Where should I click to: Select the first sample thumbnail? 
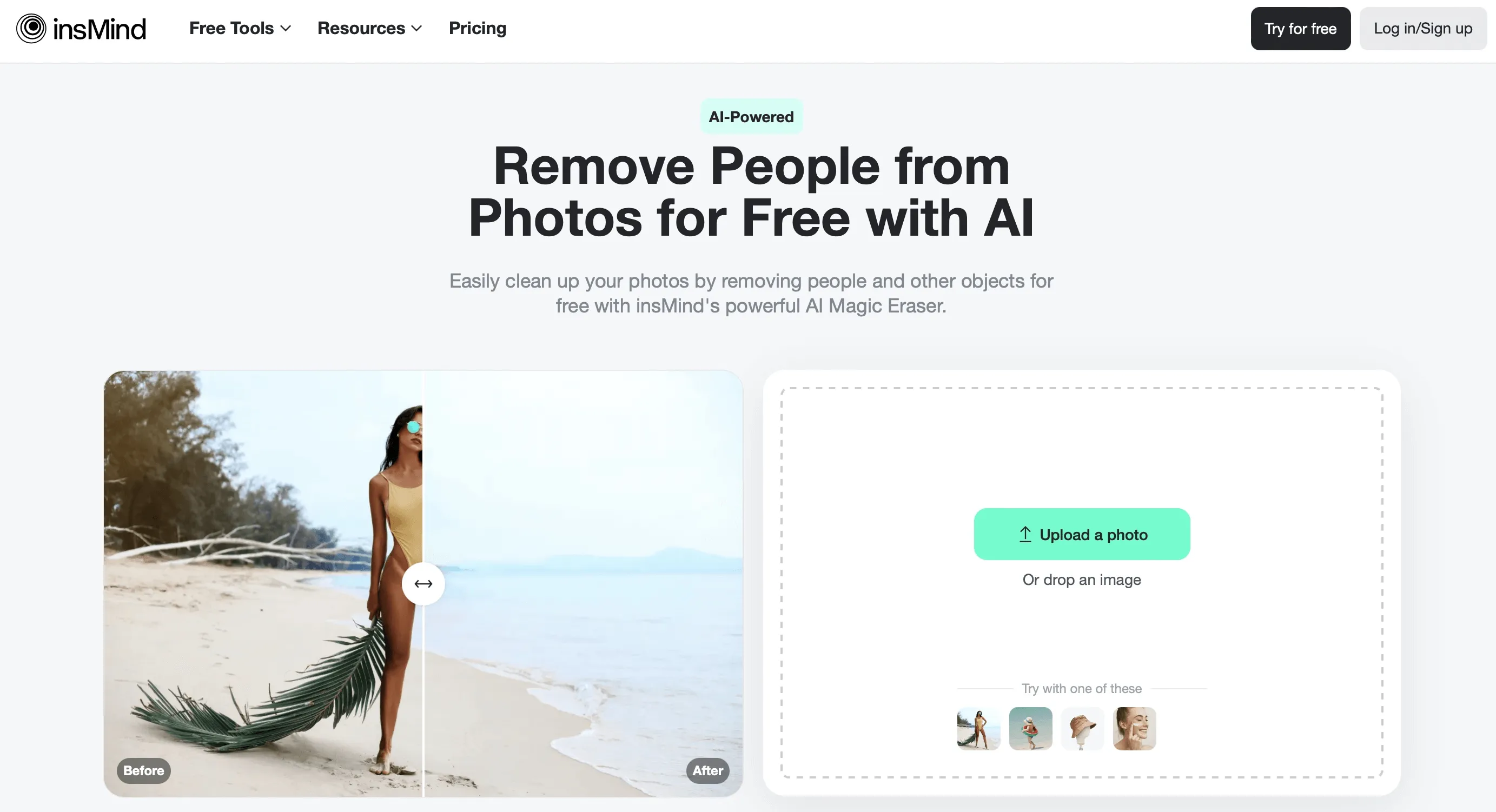point(977,728)
